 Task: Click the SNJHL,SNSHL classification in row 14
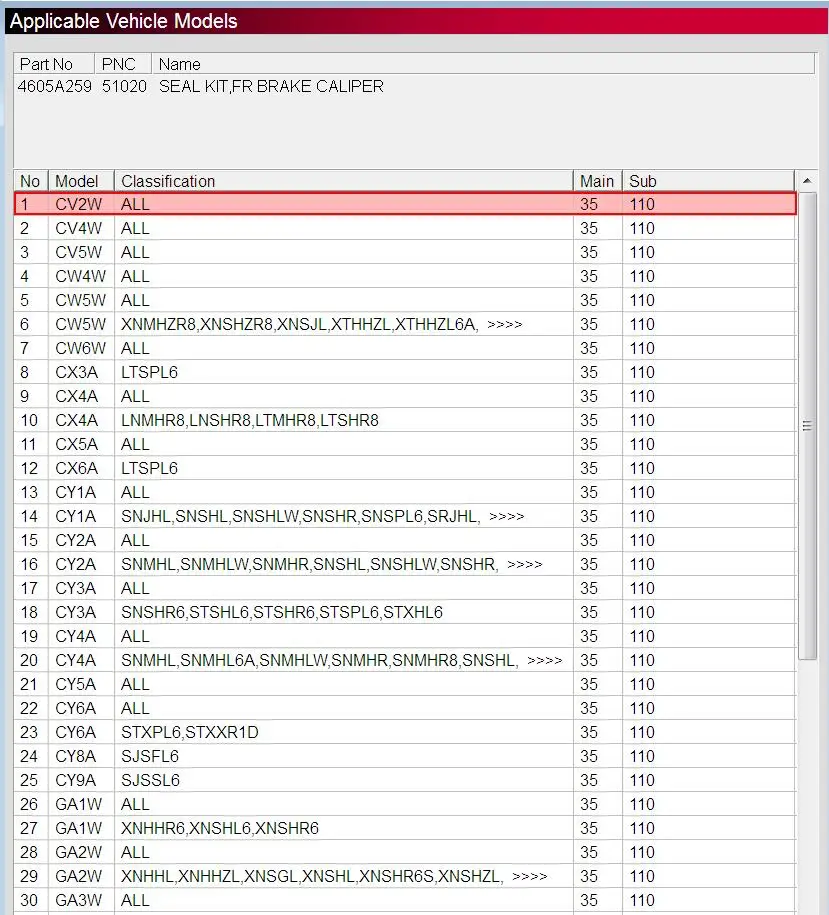[323, 516]
